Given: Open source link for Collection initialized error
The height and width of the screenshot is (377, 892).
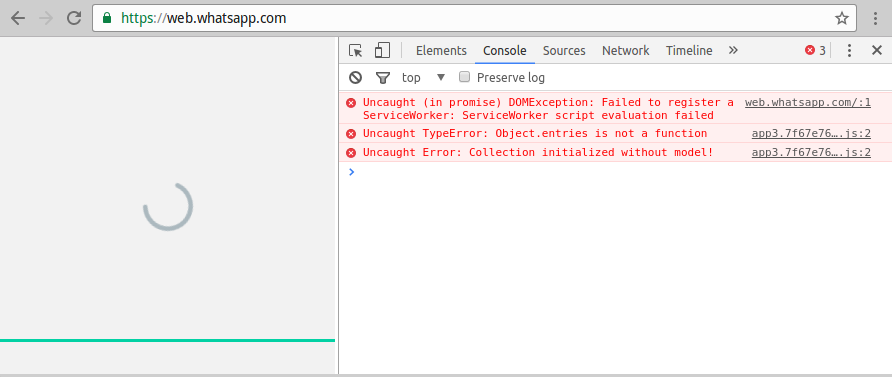Looking at the screenshot, I should [x=811, y=152].
